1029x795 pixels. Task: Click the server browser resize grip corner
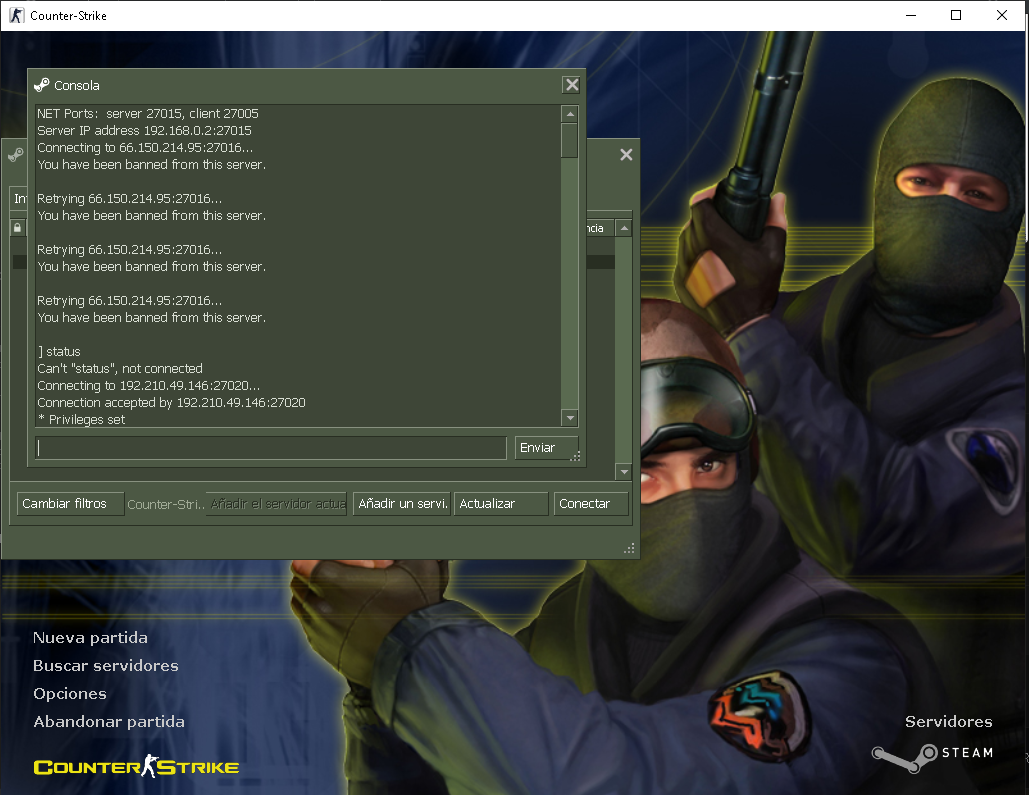coord(629,548)
